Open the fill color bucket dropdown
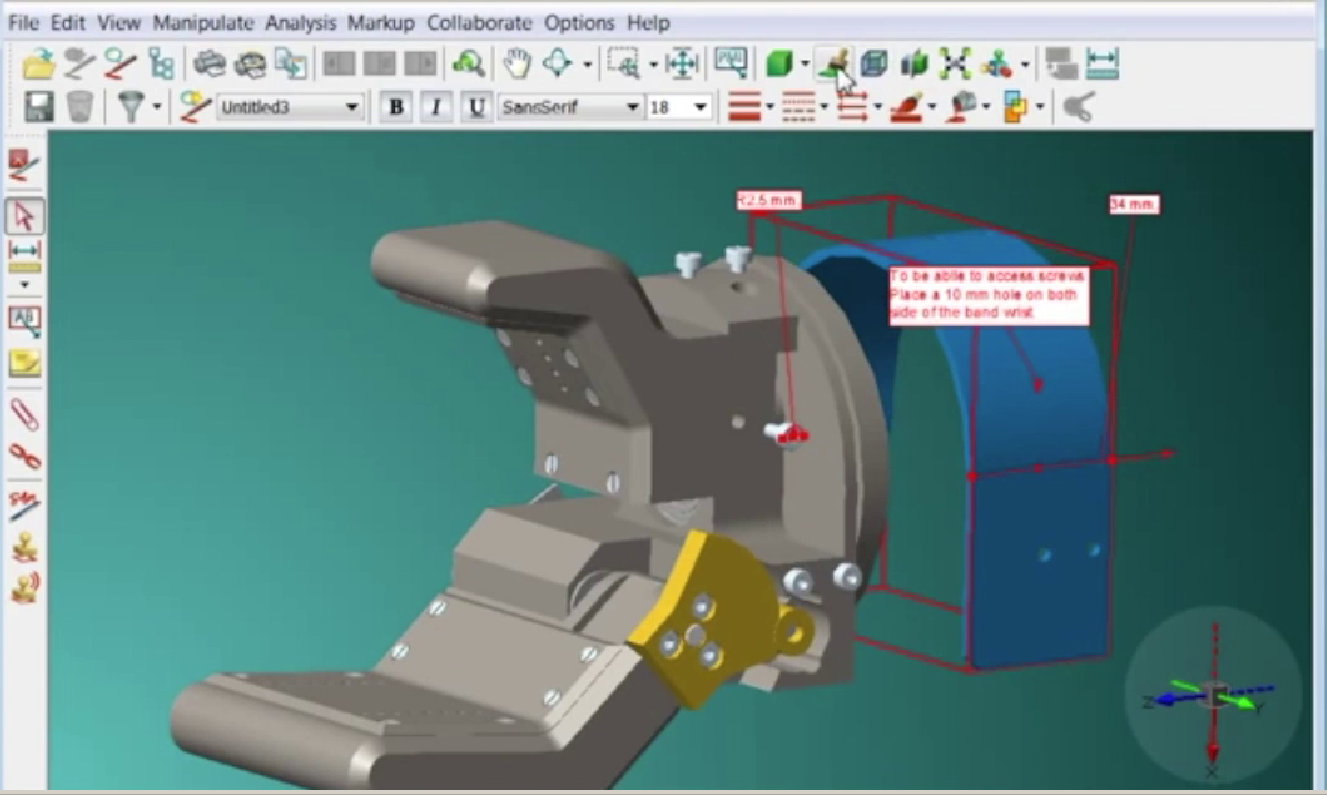1327x795 pixels. [986, 106]
